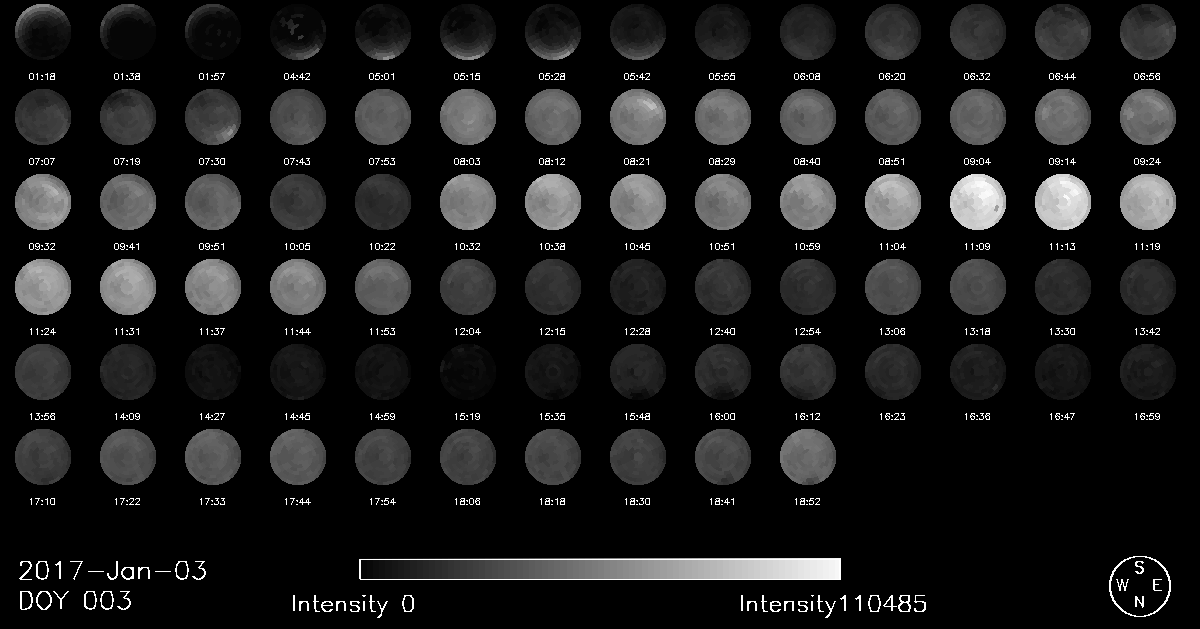1200x629 pixels.
Task: Click the "Intensity 0" scale label
Action: tap(353, 604)
